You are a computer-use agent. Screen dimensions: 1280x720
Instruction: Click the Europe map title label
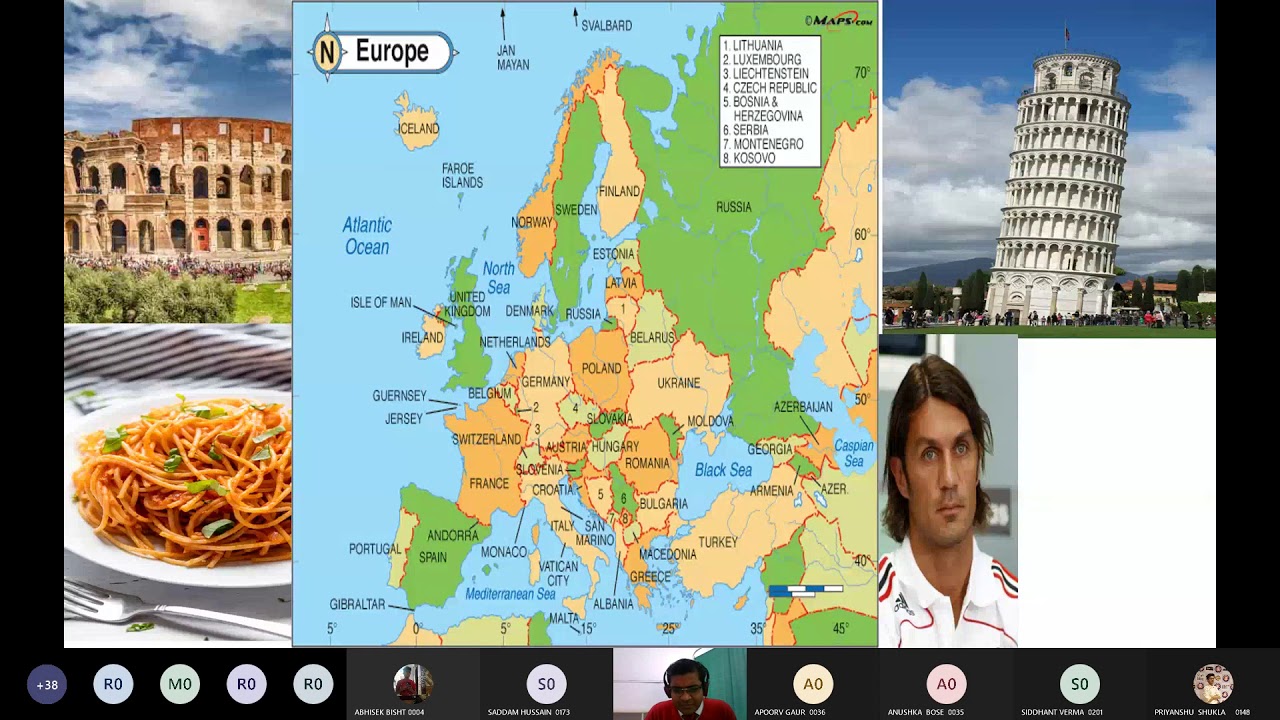(392, 52)
